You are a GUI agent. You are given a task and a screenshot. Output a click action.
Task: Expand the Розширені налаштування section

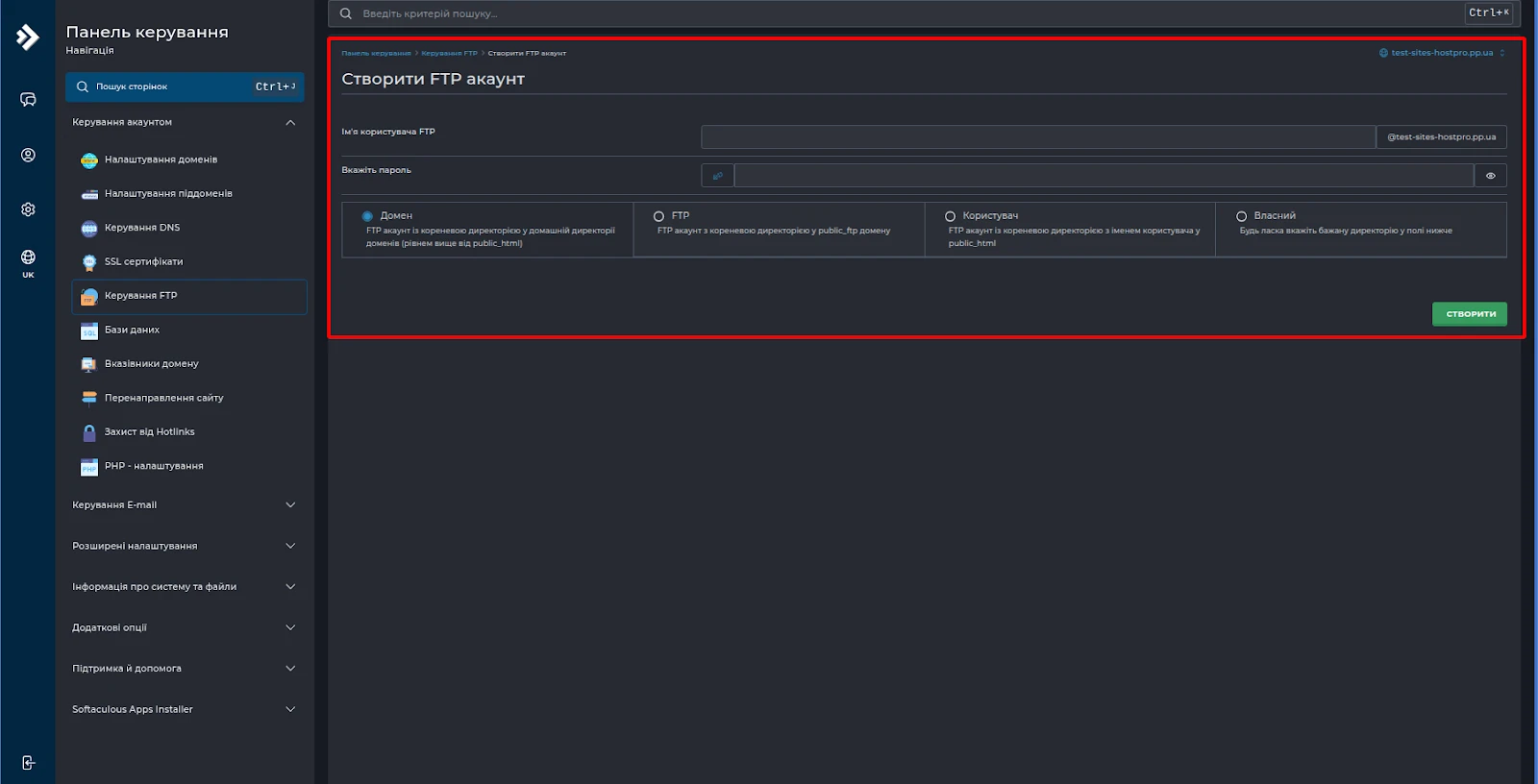290,546
